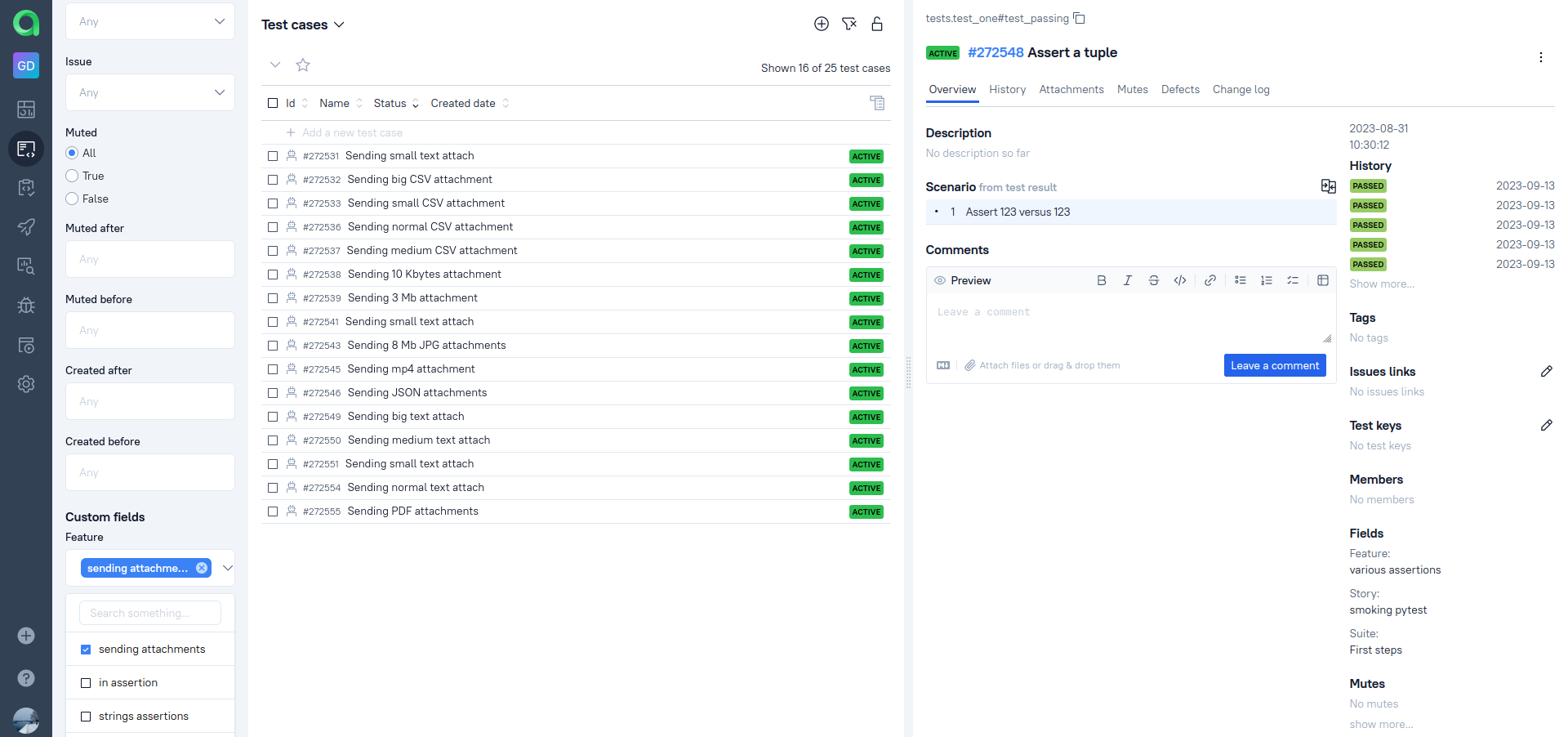Image resolution: width=1568 pixels, height=737 pixels.
Task: Select the True radio button under Muted
Action: [x=73, y=176]
